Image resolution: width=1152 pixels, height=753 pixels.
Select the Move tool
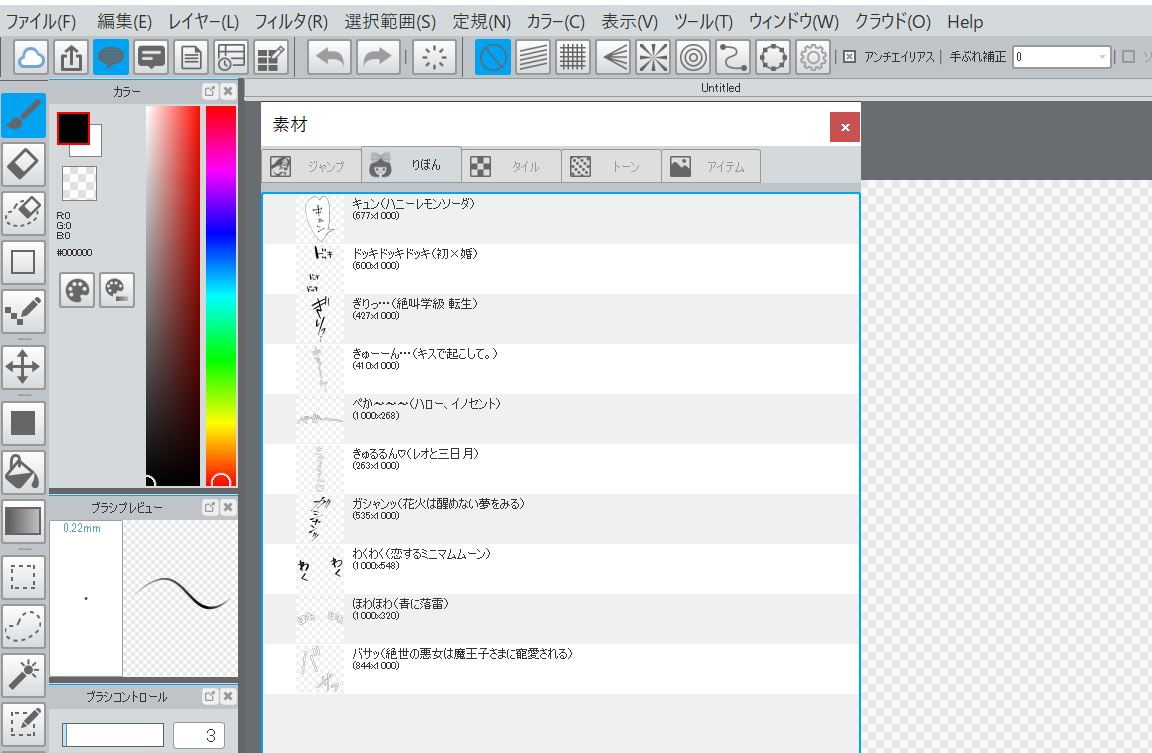coord(22,367)
